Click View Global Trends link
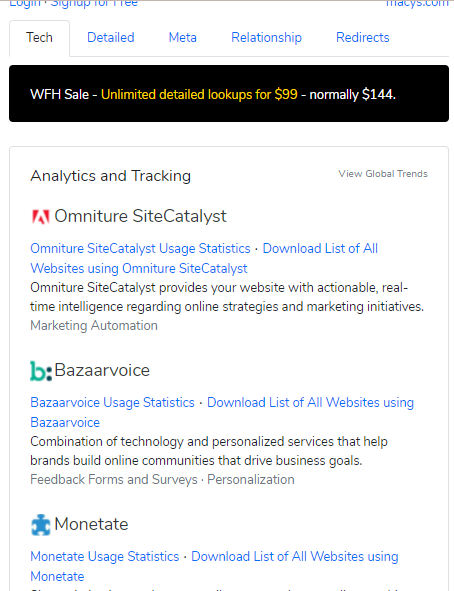Screen dimensions: 454x591 tap(383, 174)
